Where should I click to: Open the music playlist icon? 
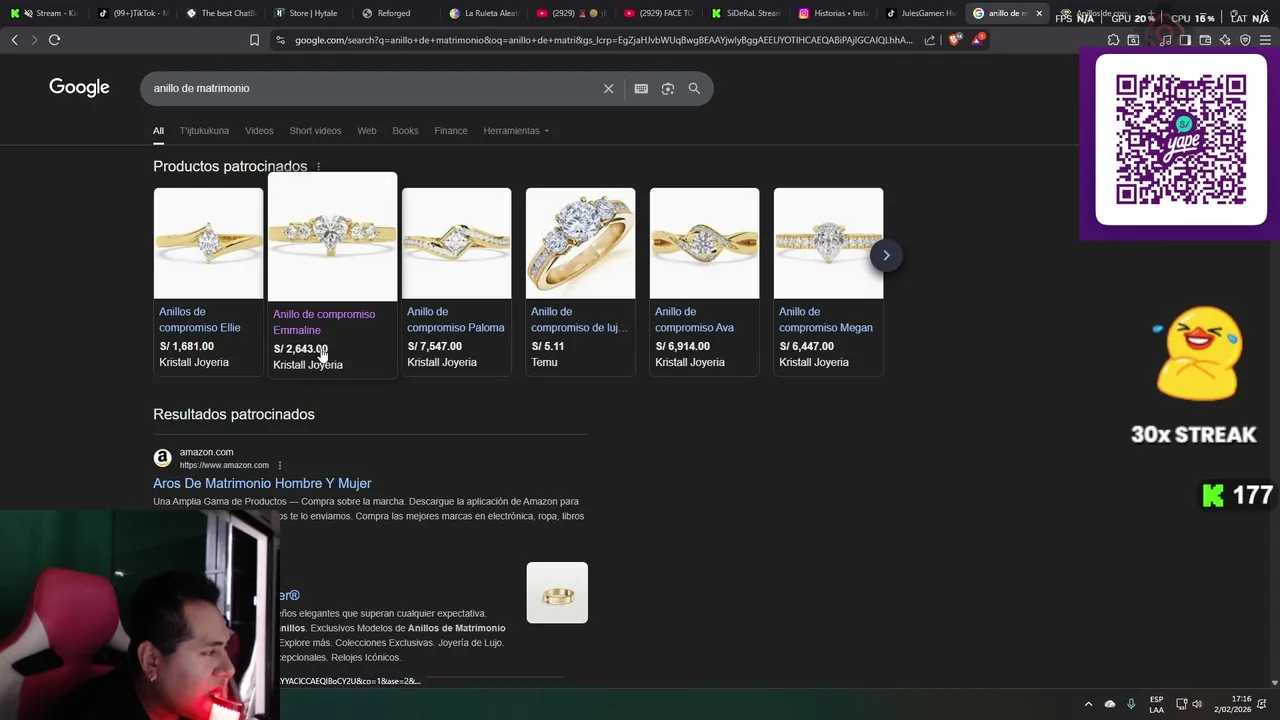point(1166,40)
